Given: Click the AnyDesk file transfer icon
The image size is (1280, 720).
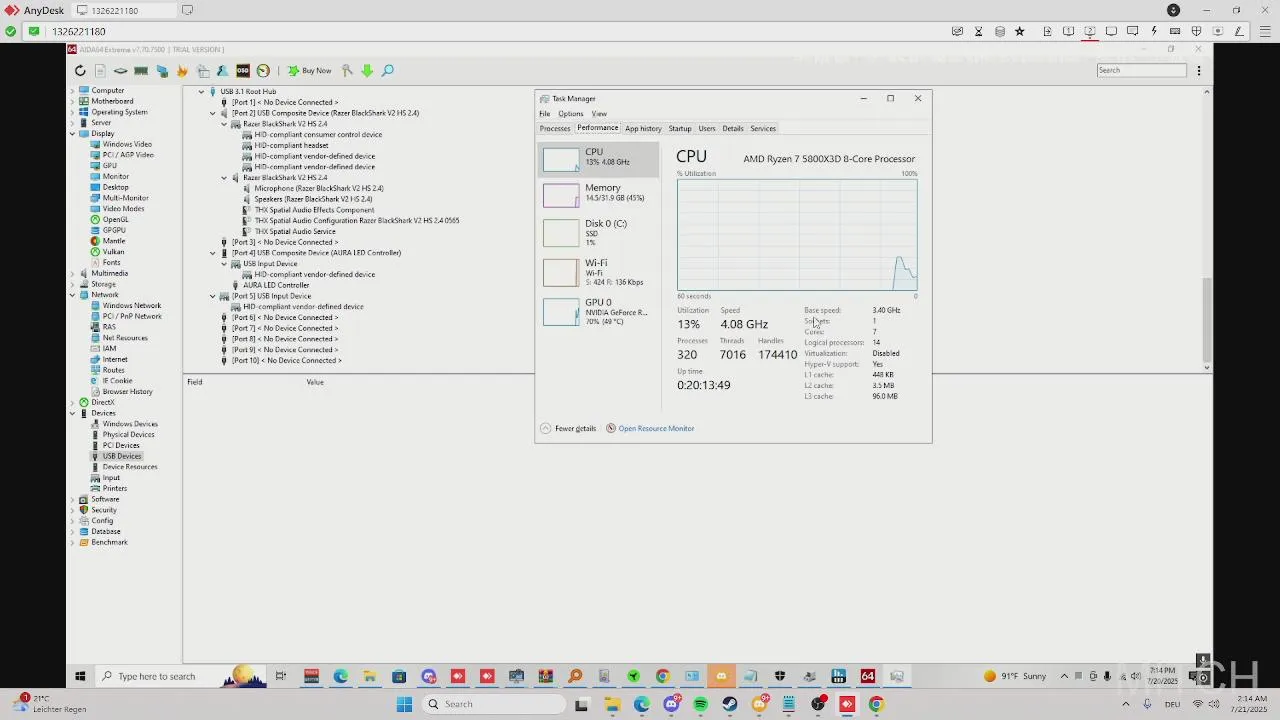Looking at the screenshot, I should (x=1047, y=31).
